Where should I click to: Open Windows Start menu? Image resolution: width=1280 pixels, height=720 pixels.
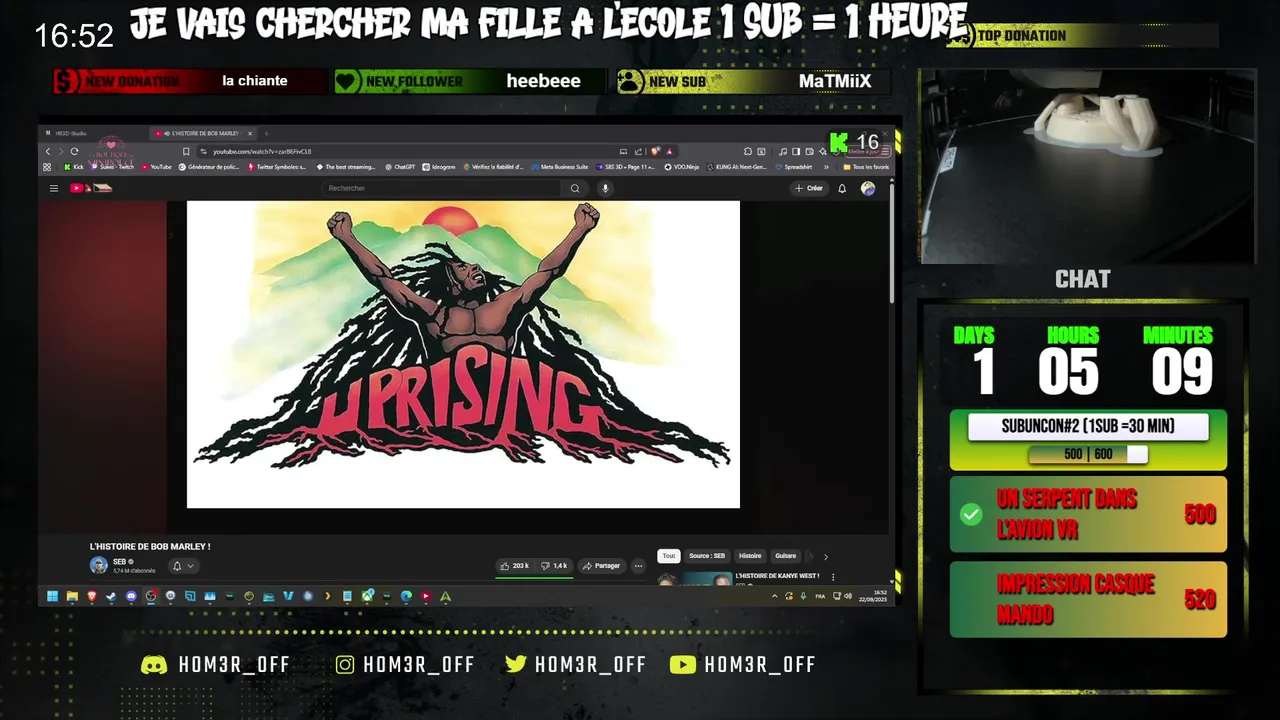coord(52,596)
